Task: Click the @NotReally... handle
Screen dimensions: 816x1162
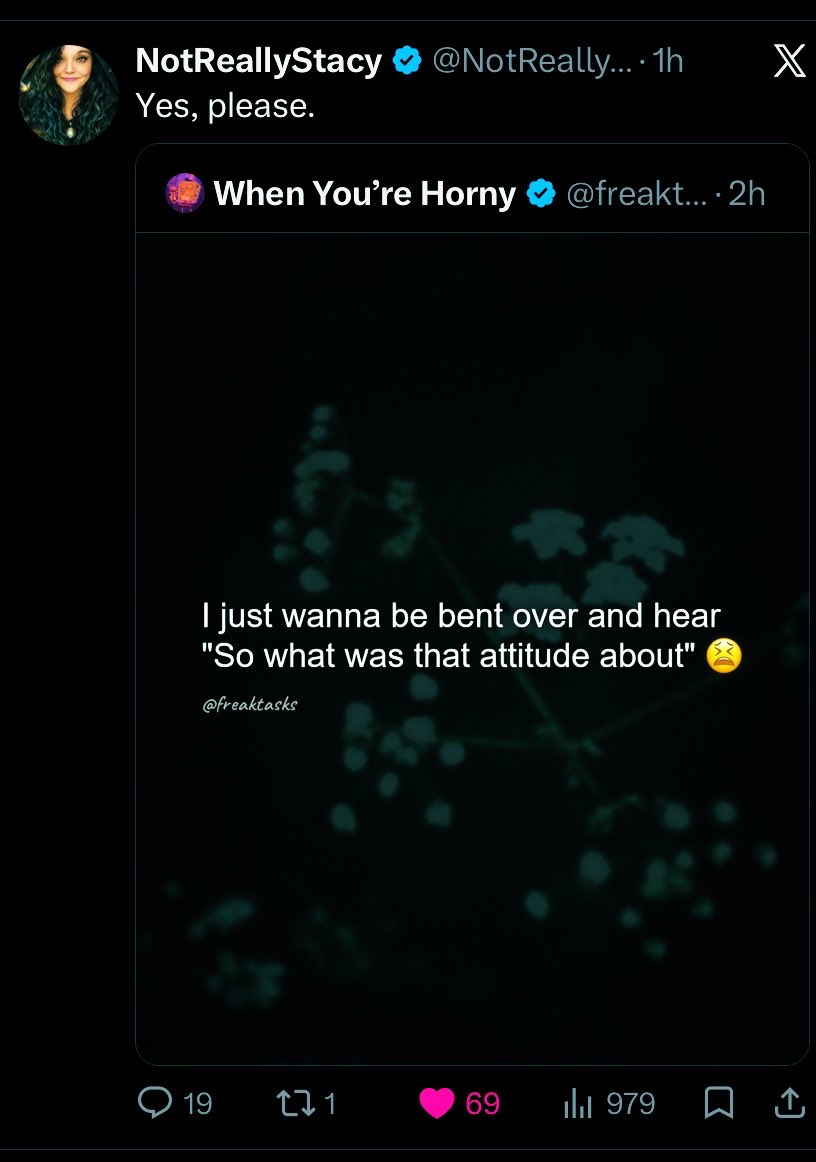Action: coord(532,61)
